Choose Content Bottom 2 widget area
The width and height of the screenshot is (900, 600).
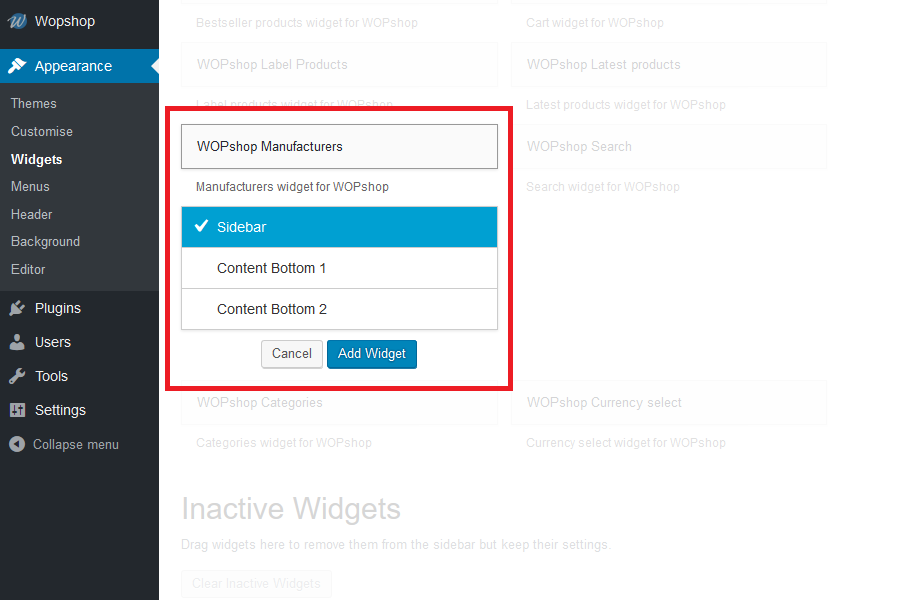339,309
